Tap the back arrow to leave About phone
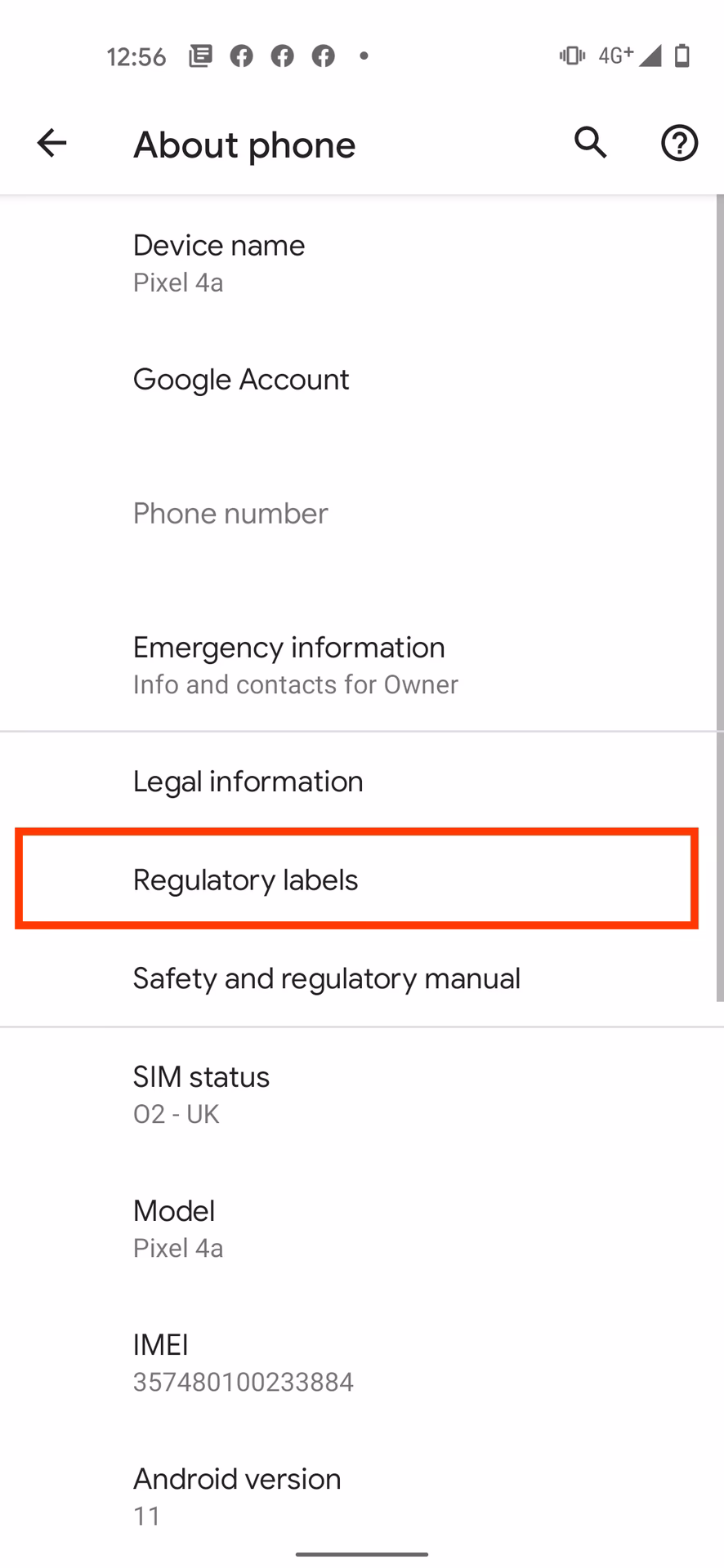The width and height of the screenshot is (724, 1568). (x=51, y=143)
